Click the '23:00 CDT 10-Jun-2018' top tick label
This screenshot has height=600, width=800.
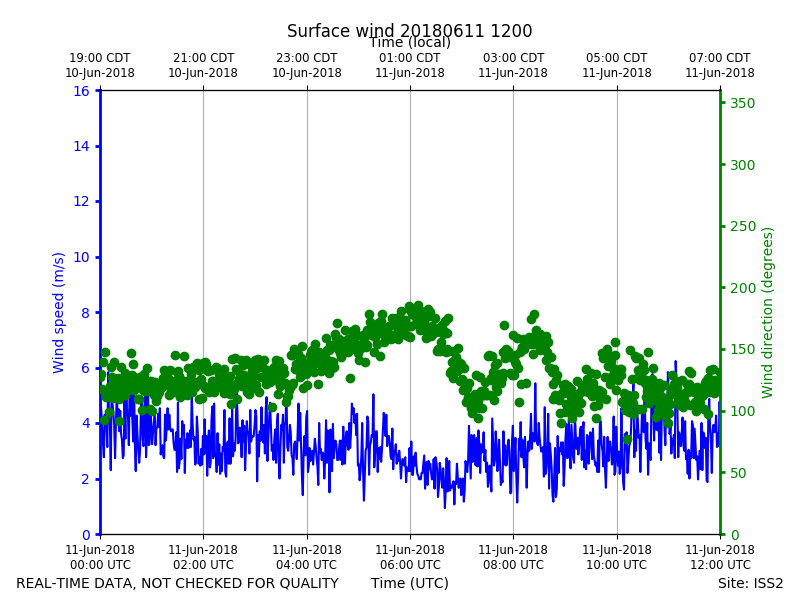point(307,65)
